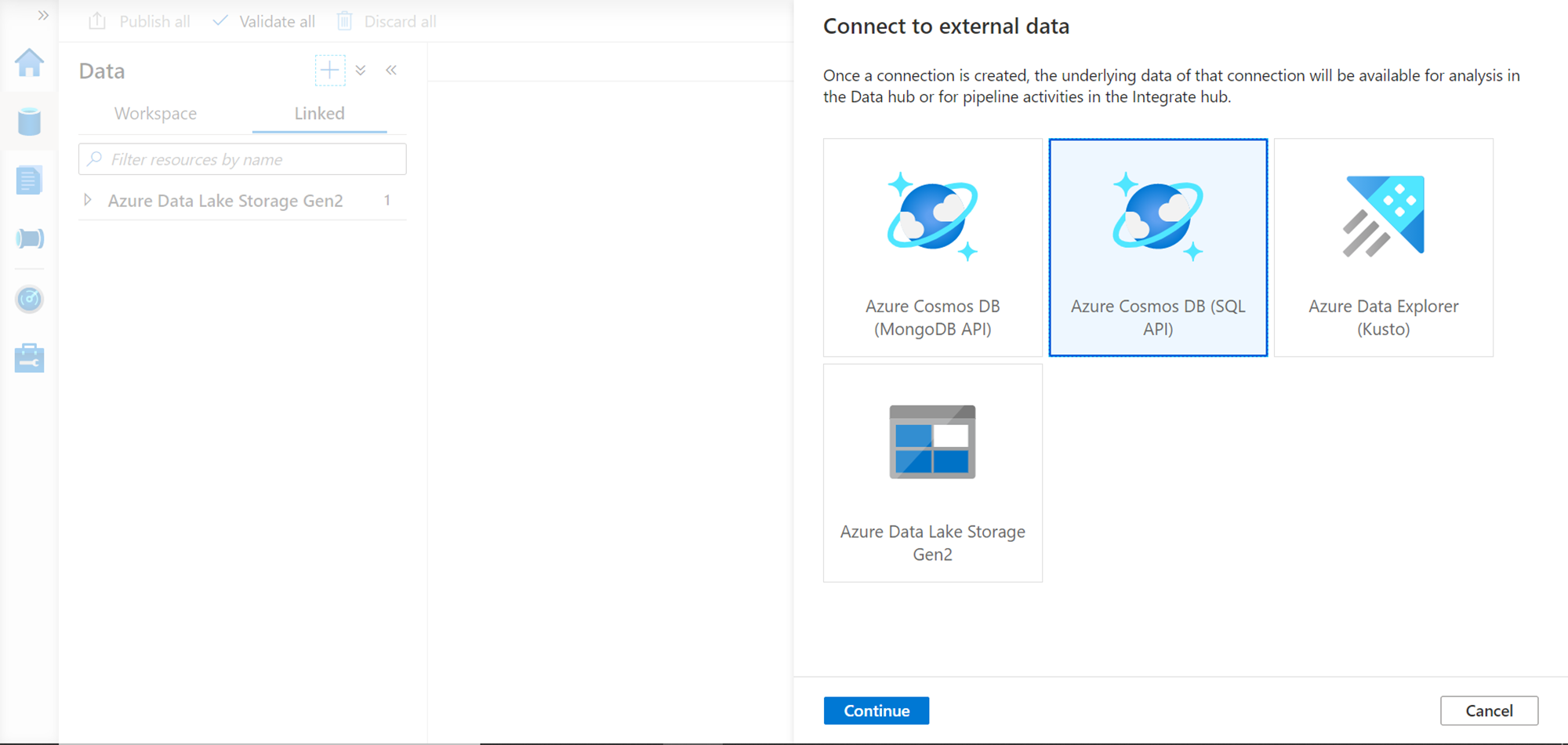The image size is (1568, 745).
Task: Click the Continue button
Action: click(x=876, y=710)
